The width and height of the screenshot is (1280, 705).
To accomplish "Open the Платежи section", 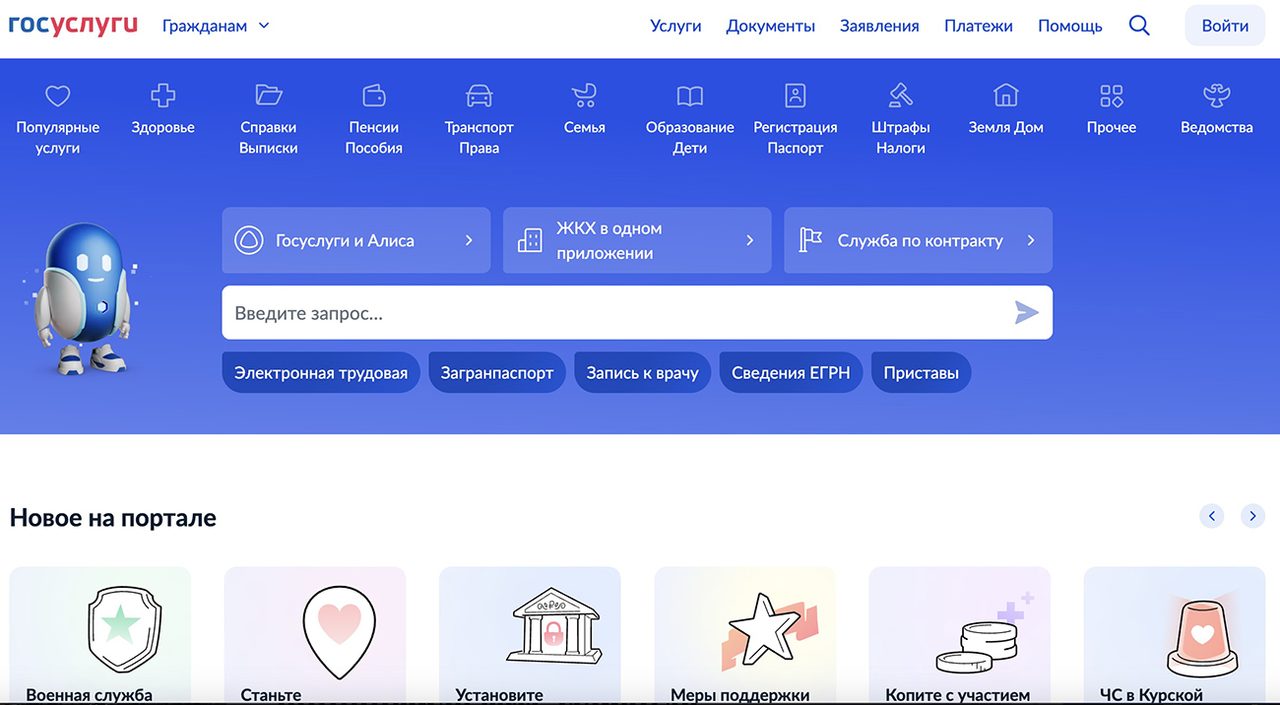I will click(x=979, y=26).
